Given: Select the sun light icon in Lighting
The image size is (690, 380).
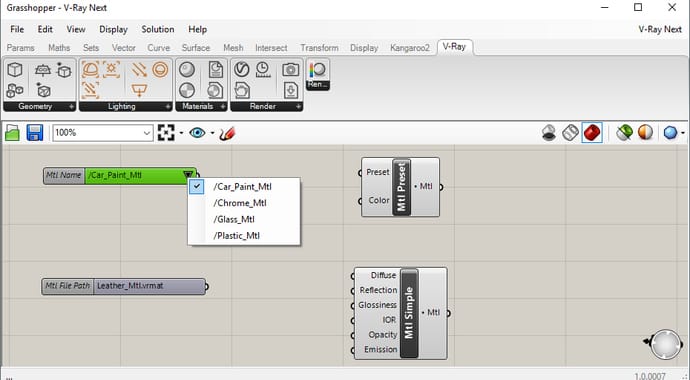Looking at the screenshot, I should click(111, 69).
